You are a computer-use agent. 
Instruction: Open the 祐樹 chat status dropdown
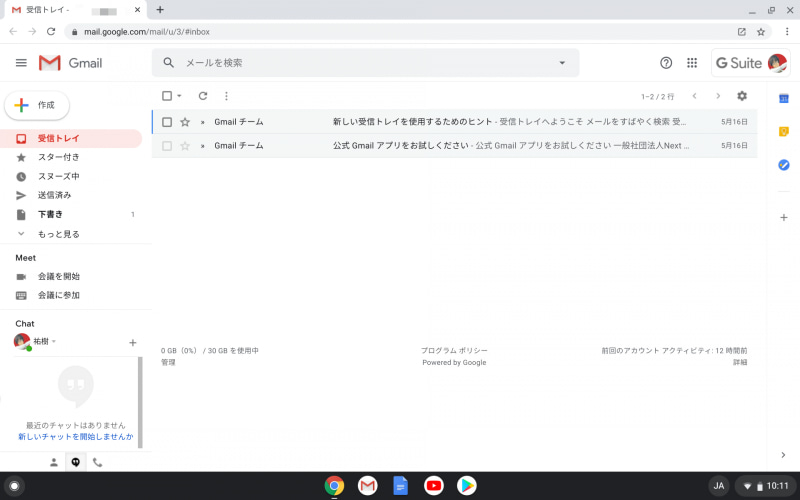click(54, 341)
